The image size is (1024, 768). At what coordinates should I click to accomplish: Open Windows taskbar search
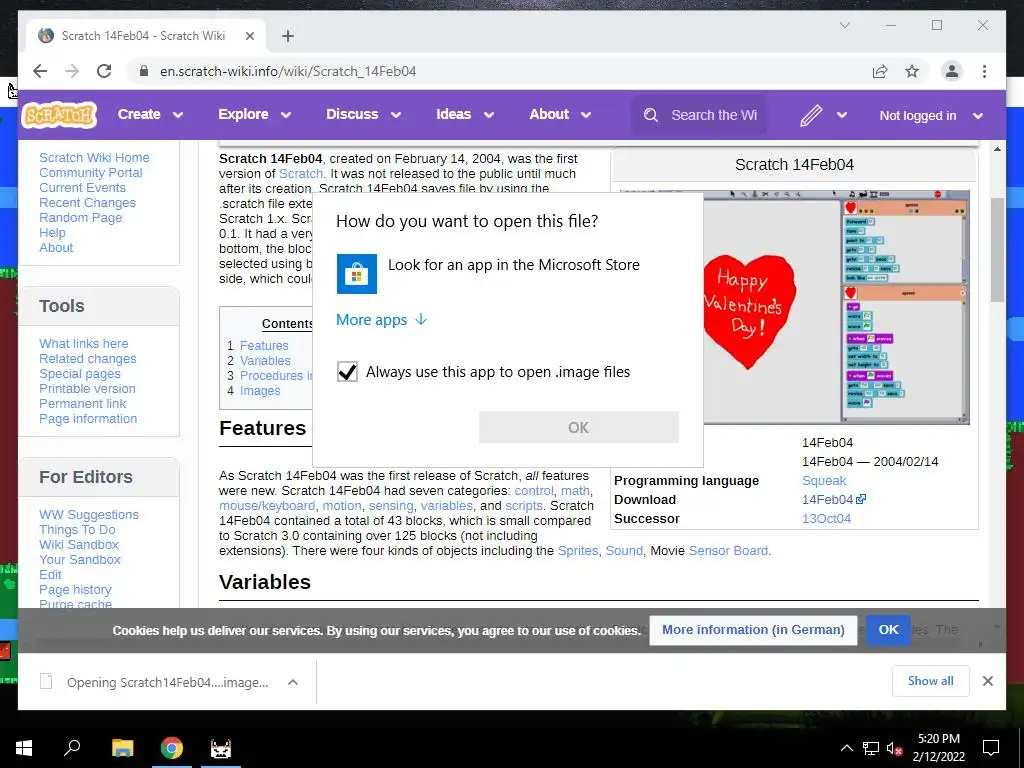(x=72, y=748)
